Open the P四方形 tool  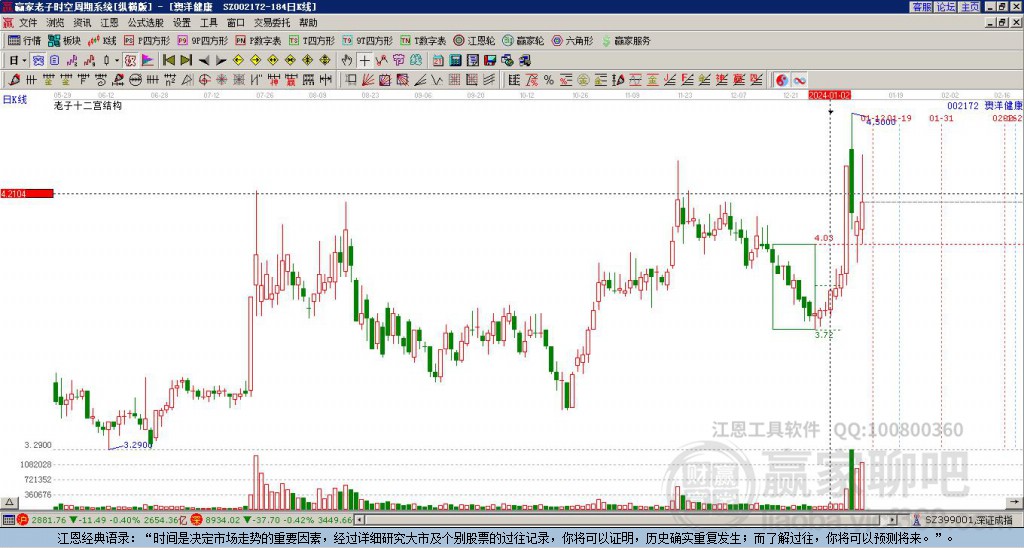coord(147,40)
